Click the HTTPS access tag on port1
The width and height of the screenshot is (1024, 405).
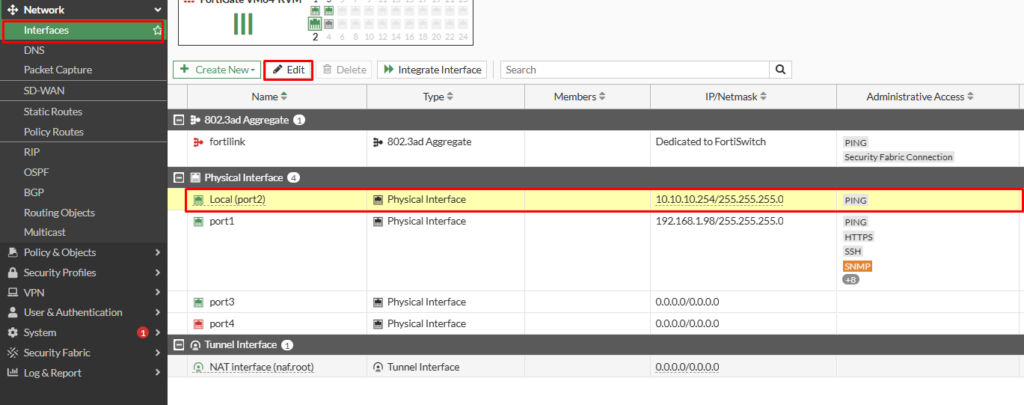(859, 237)
